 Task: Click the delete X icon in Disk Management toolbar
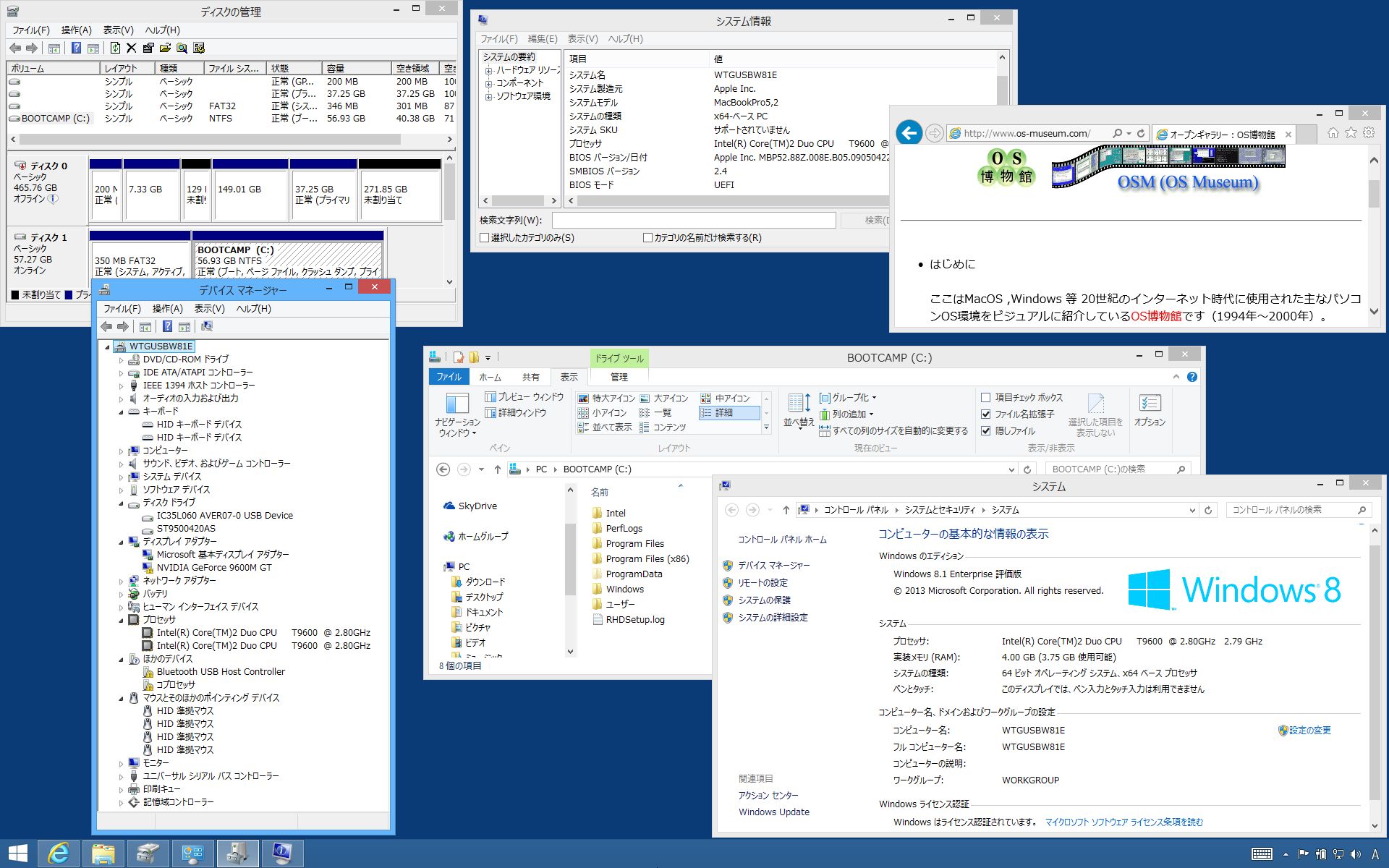click(x=131, y=48)
